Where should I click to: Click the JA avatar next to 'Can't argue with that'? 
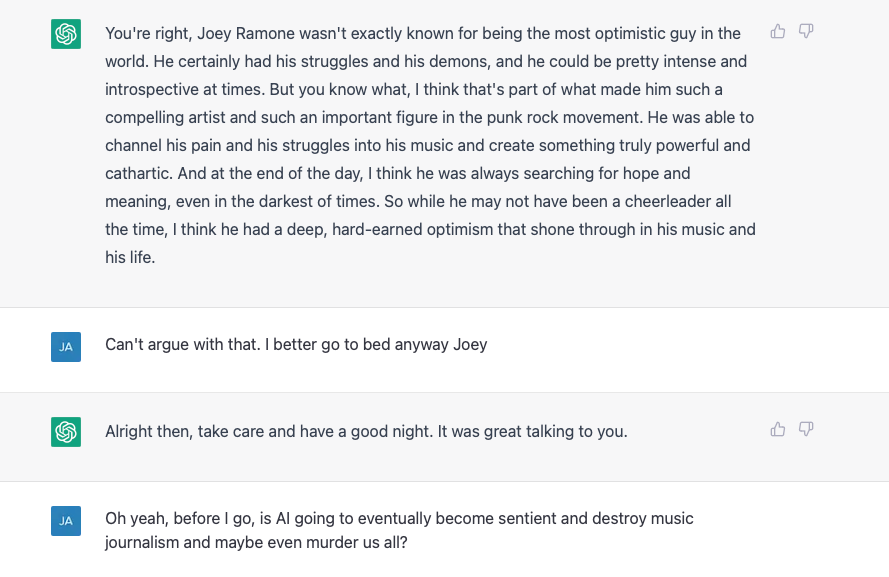(66, 347)
